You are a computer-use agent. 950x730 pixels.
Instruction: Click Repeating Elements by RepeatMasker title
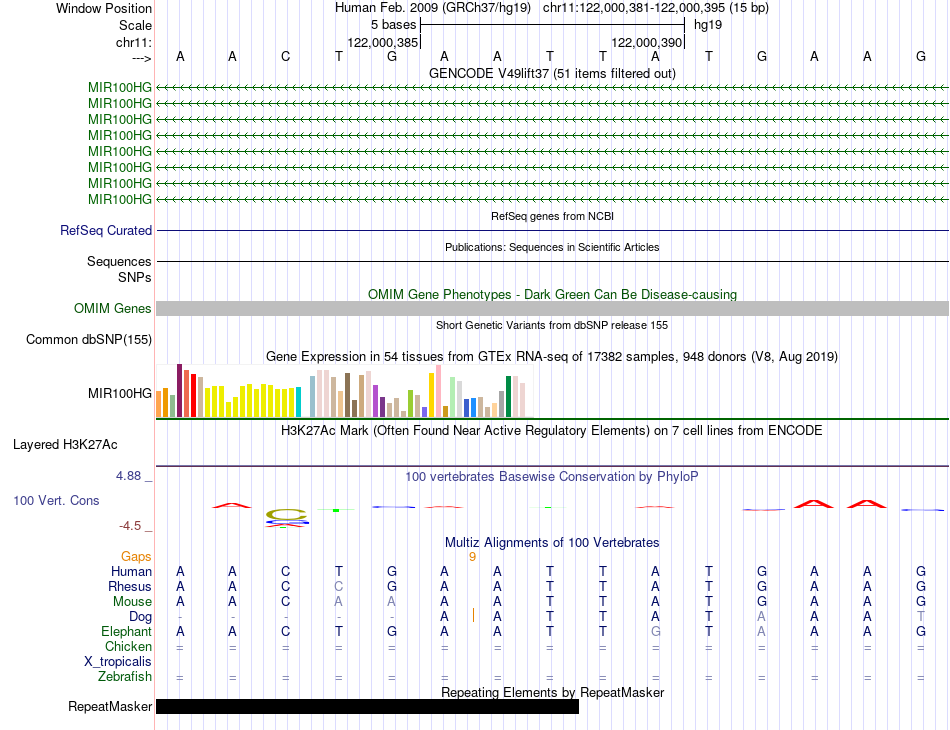(x=552, y=692)
